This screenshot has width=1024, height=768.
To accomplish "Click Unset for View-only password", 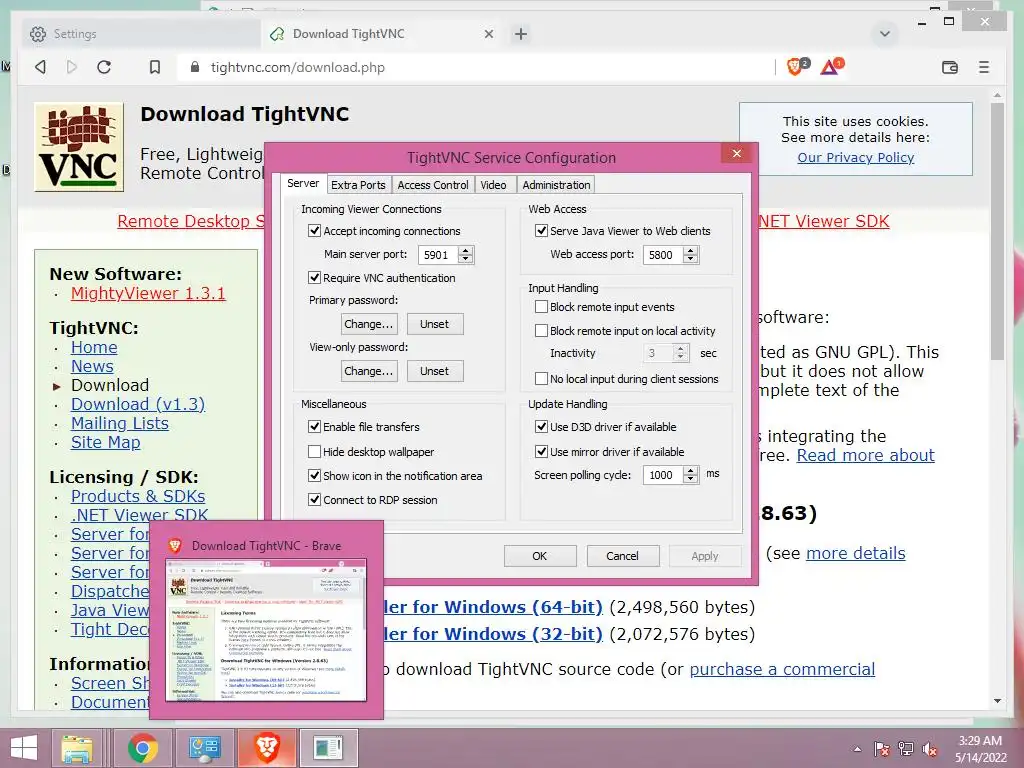I will pyautogui.click(x=435, y=371).
